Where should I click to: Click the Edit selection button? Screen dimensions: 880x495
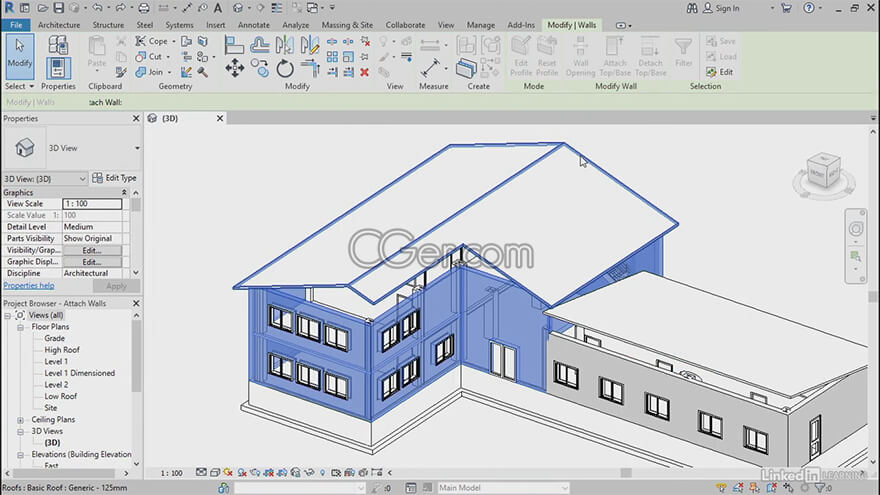720,72
